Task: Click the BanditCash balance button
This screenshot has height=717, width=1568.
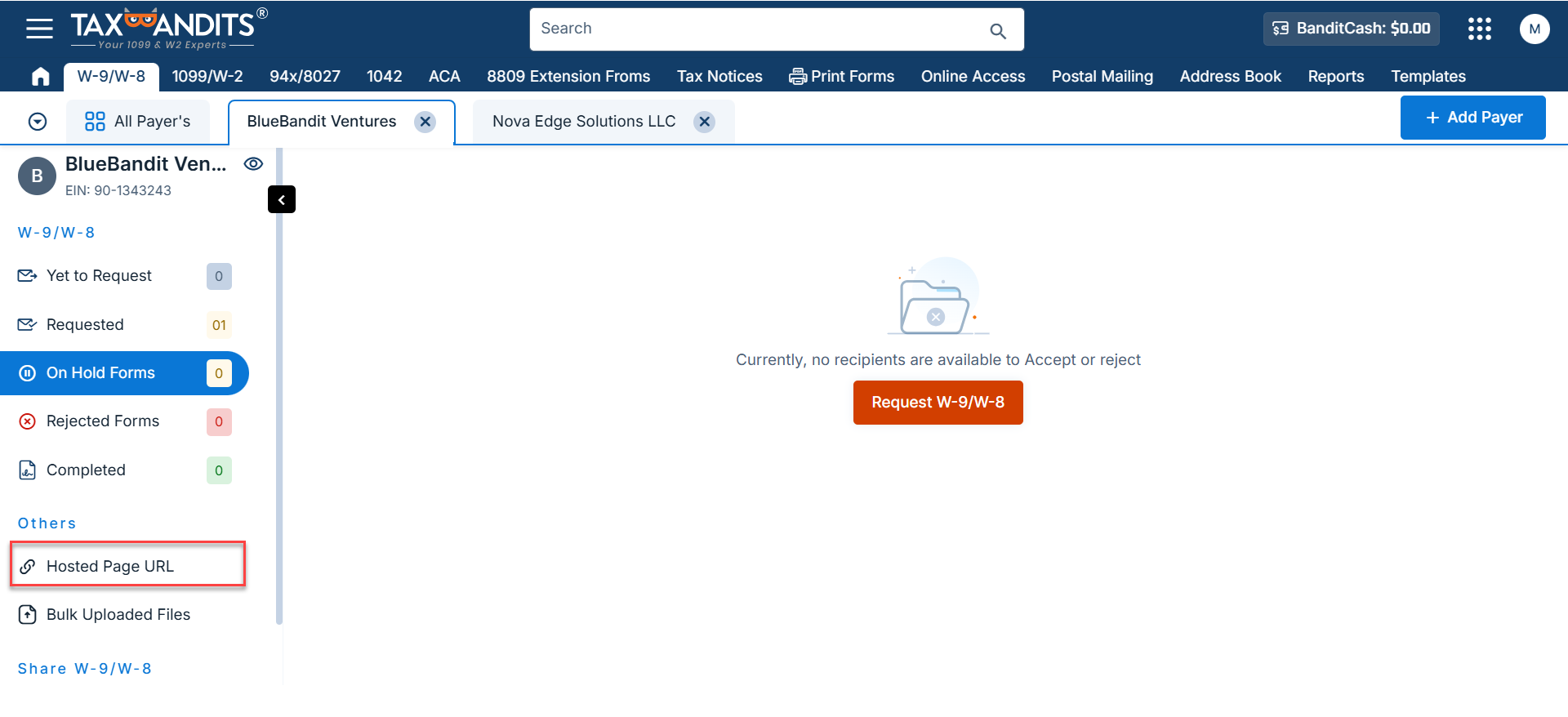Action: (1352, 29)
